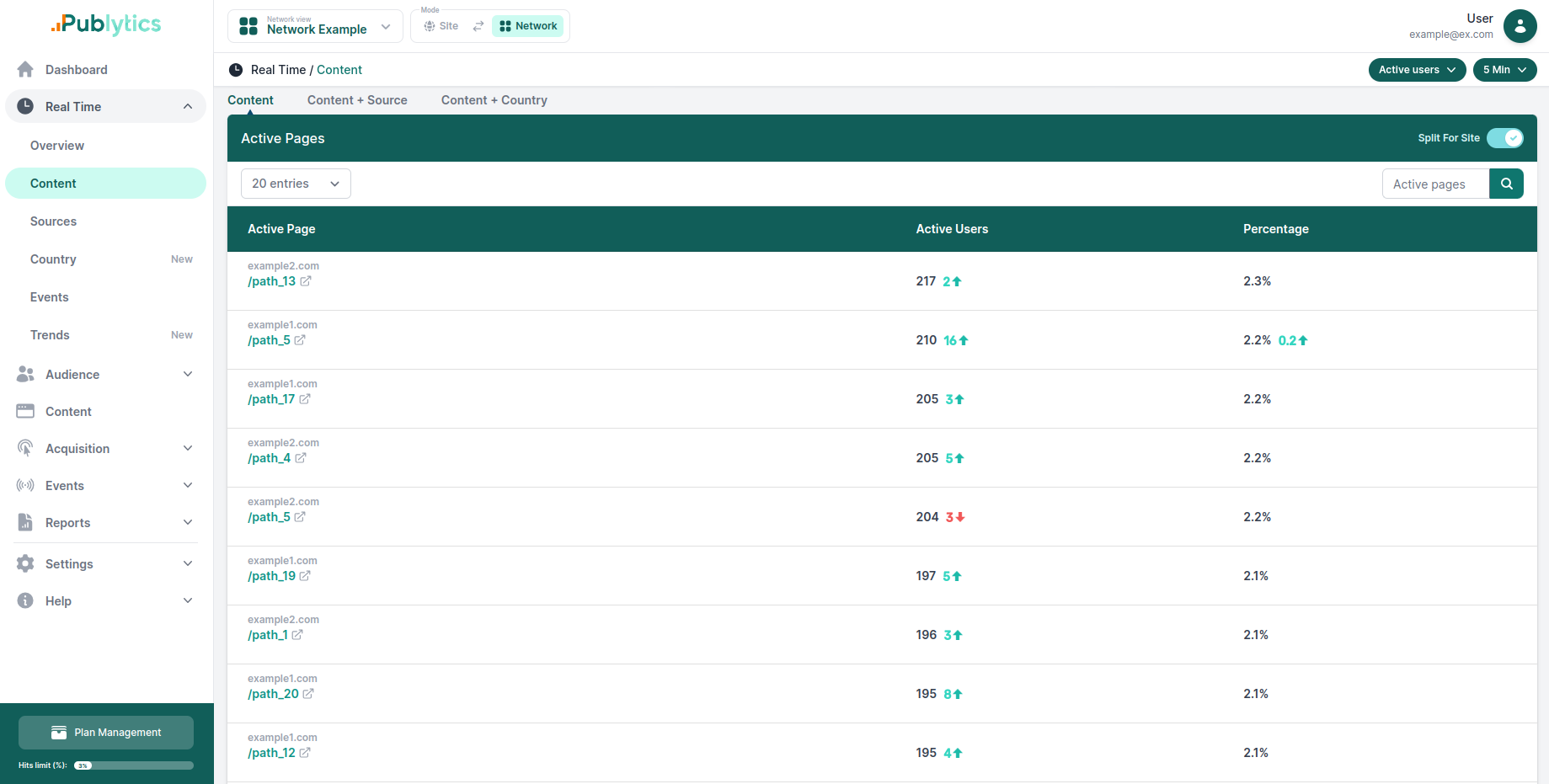The width and height of the screenshot is (1549, 784).
Task: Click the Publytics logo
Action: (106, 24)
